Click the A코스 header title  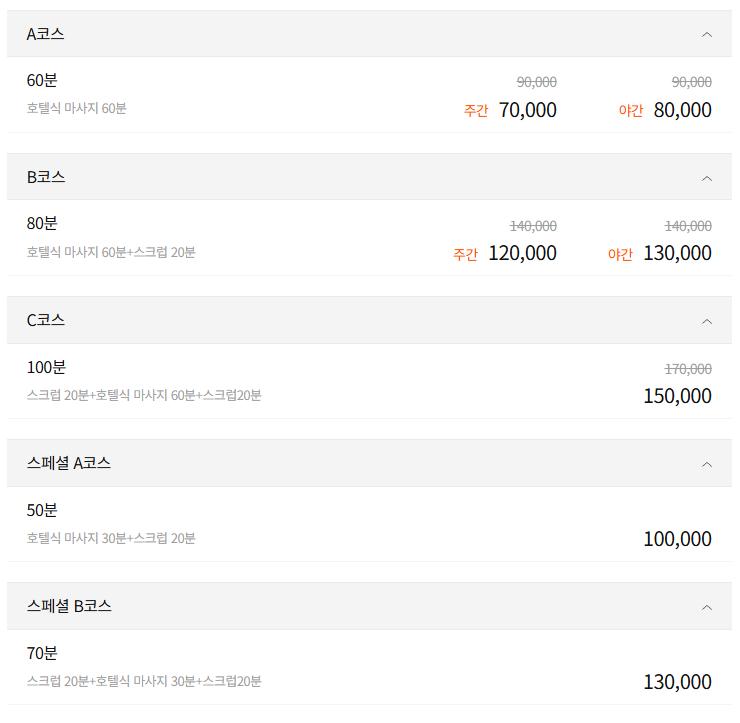pyautogui.click(x=46, y=34)
